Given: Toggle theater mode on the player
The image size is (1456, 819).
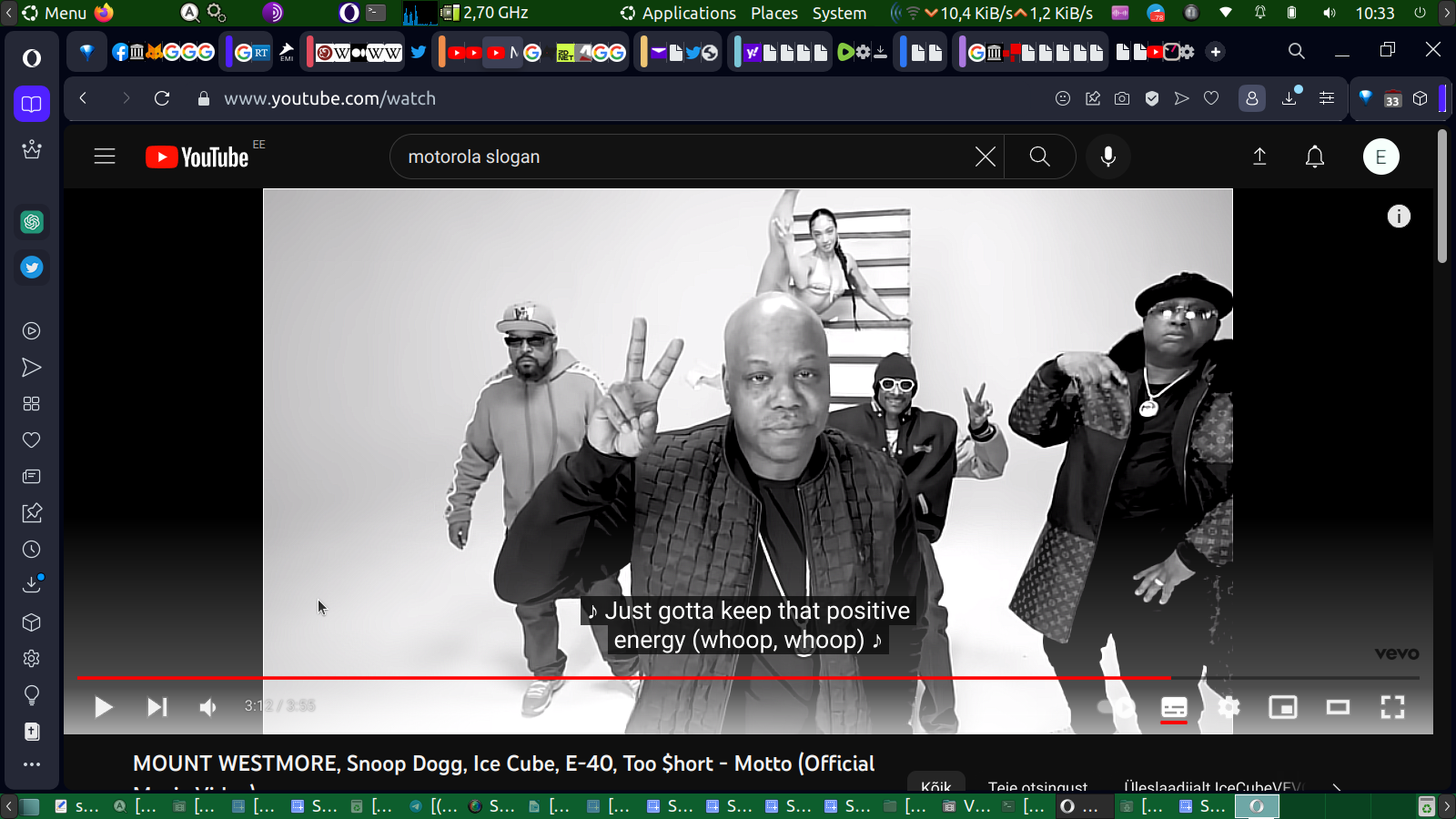Looking at the screenshot, I should 1338,707.
